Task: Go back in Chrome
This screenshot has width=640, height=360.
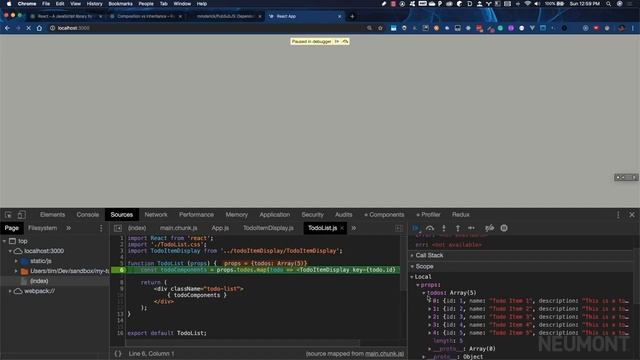Action: point(7,28)
